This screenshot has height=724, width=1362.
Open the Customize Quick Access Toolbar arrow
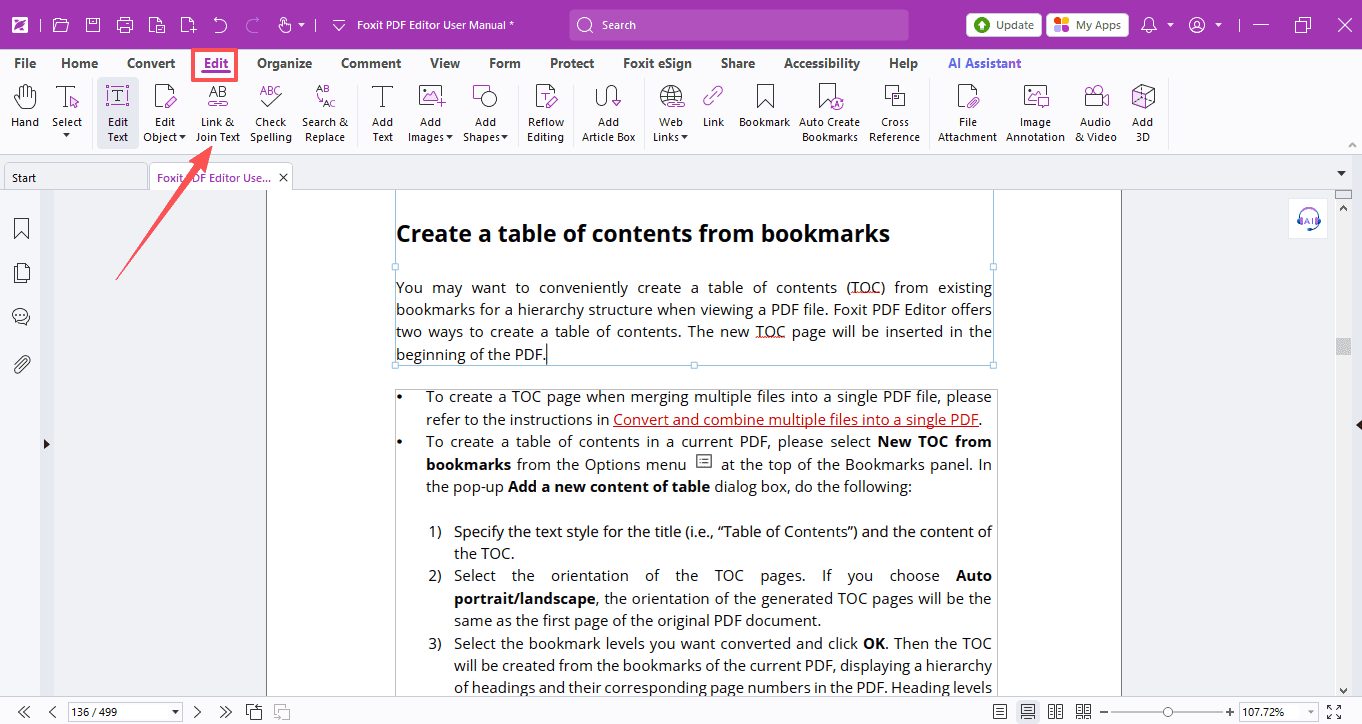(338, 25)
